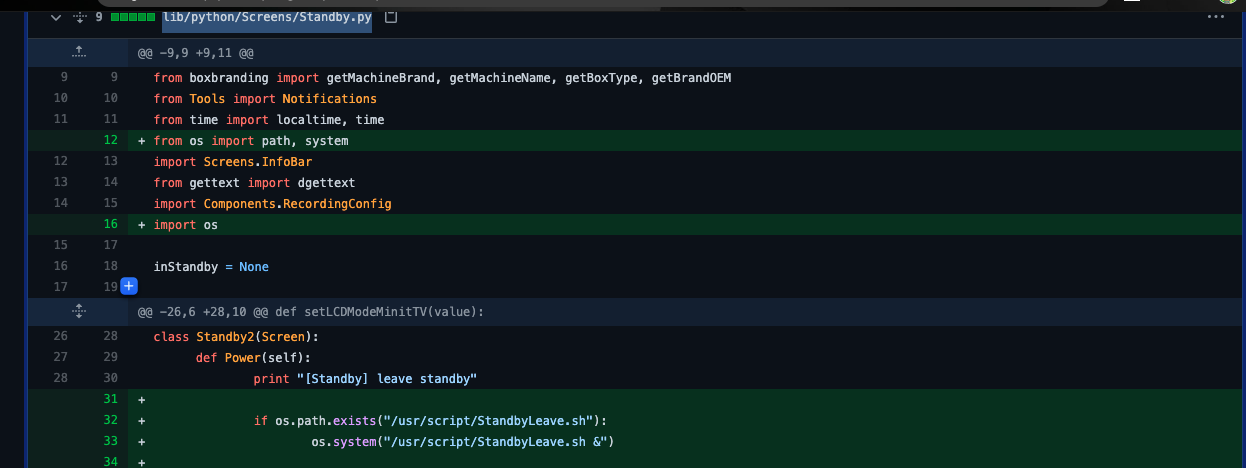This screenshot has height=468, width=1246.
Task: Click the green diffstat squares indicator
Action: [132, 17]
